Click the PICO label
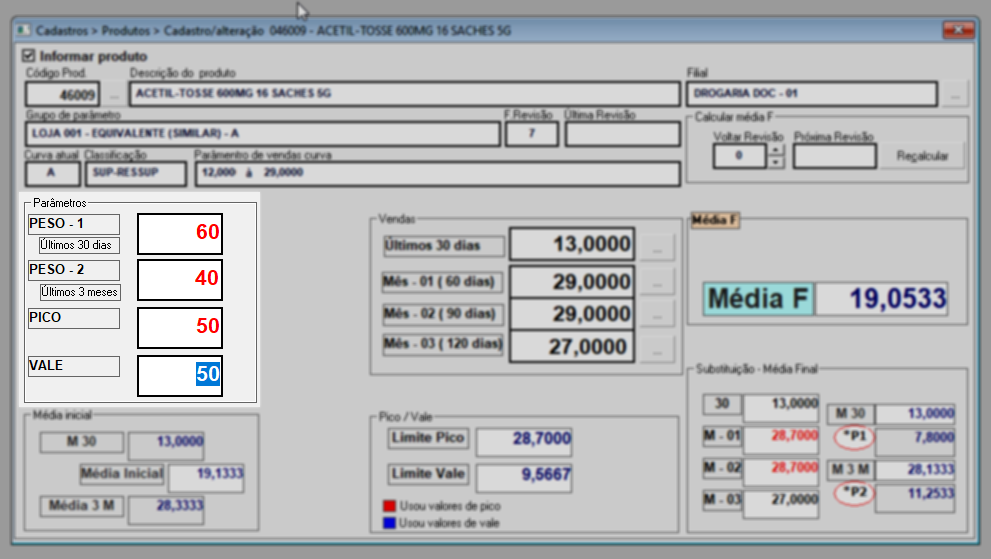Screen dimensions: 991x559 point(74,318)
